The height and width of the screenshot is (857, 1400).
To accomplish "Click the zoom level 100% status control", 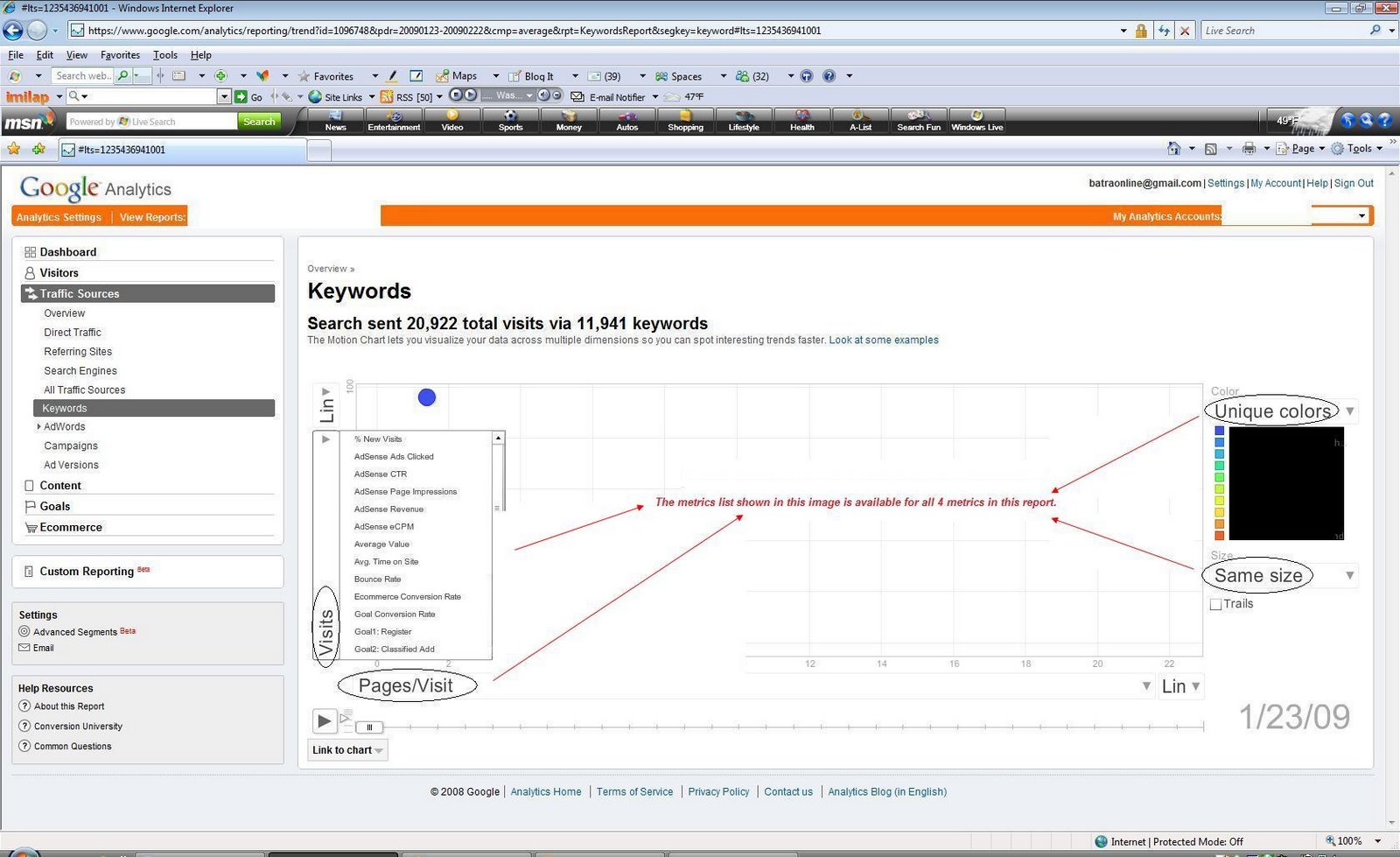I will [1353, 842].
